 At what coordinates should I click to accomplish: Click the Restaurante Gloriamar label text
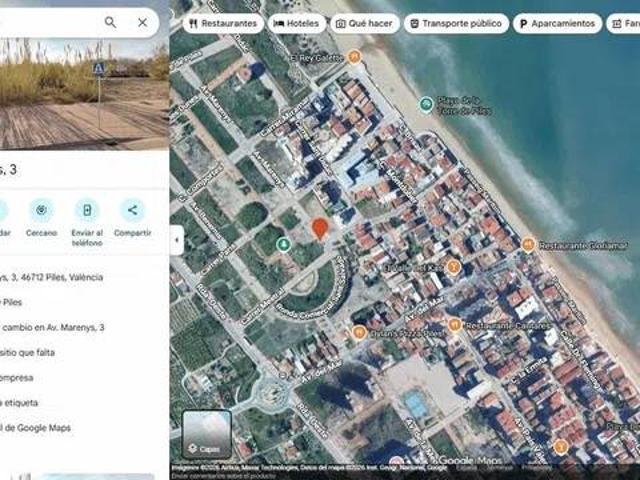[583, 245]
